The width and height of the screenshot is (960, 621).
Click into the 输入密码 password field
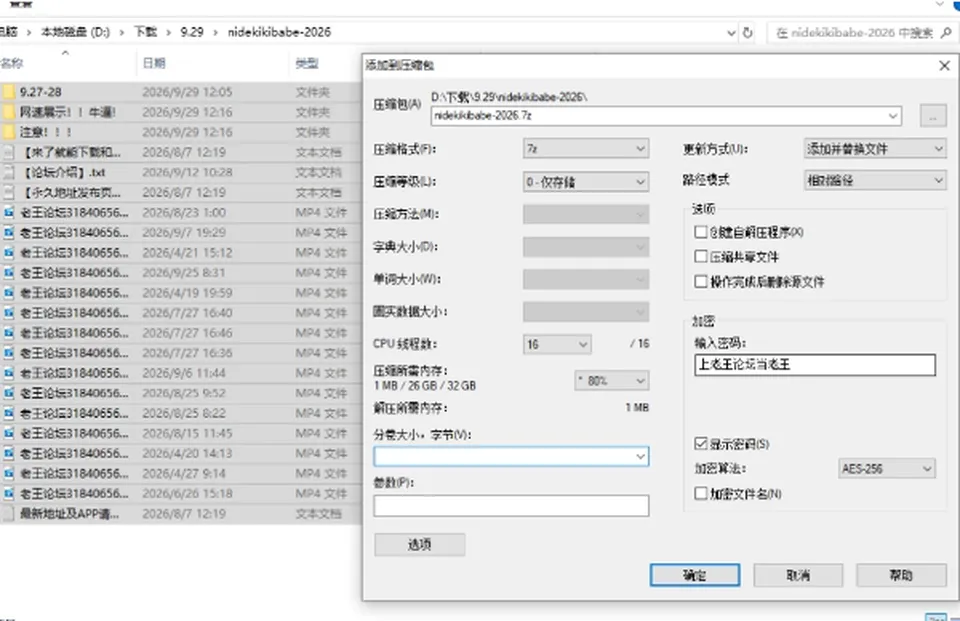point(815,365)
